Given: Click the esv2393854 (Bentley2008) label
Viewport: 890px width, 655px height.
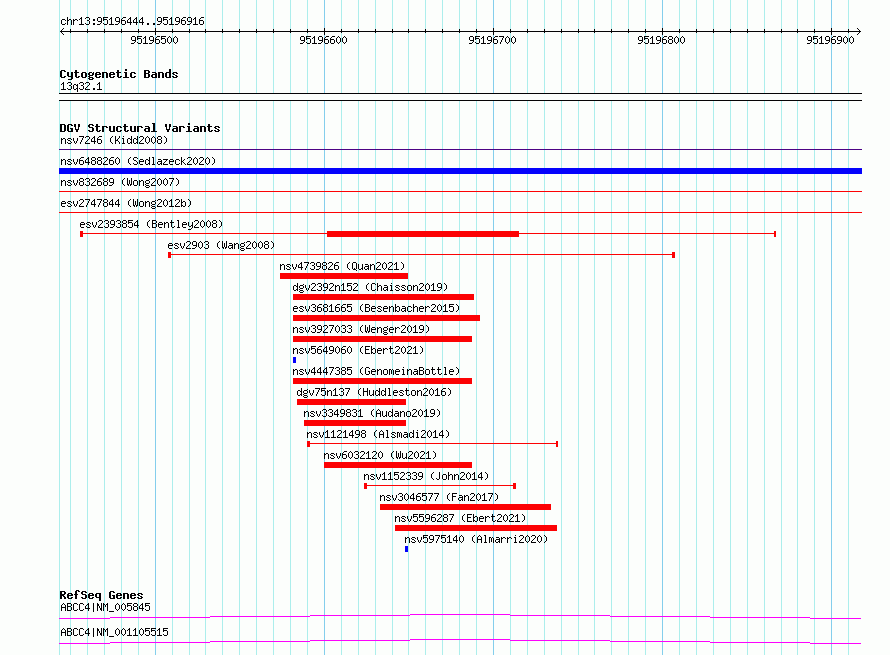Looking at the screenshot, I should pyautogui.click(x=151, y=224).
